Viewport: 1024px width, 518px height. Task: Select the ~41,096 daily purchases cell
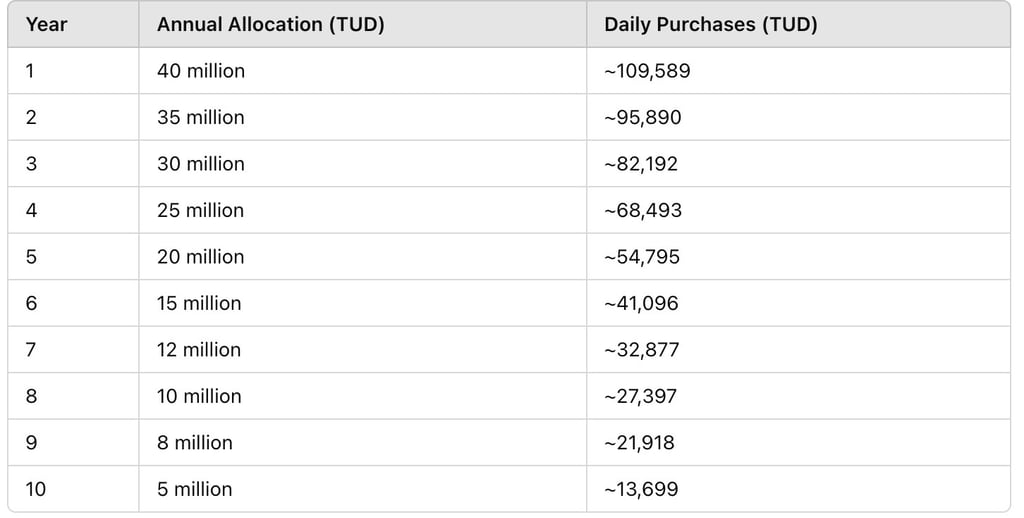coord(641,303)
